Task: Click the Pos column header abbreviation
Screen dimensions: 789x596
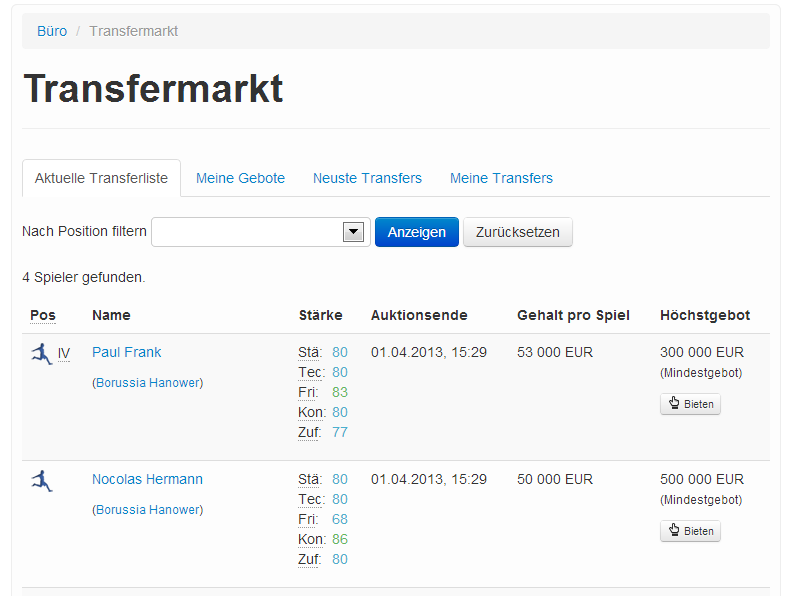Action: [43, 315]
